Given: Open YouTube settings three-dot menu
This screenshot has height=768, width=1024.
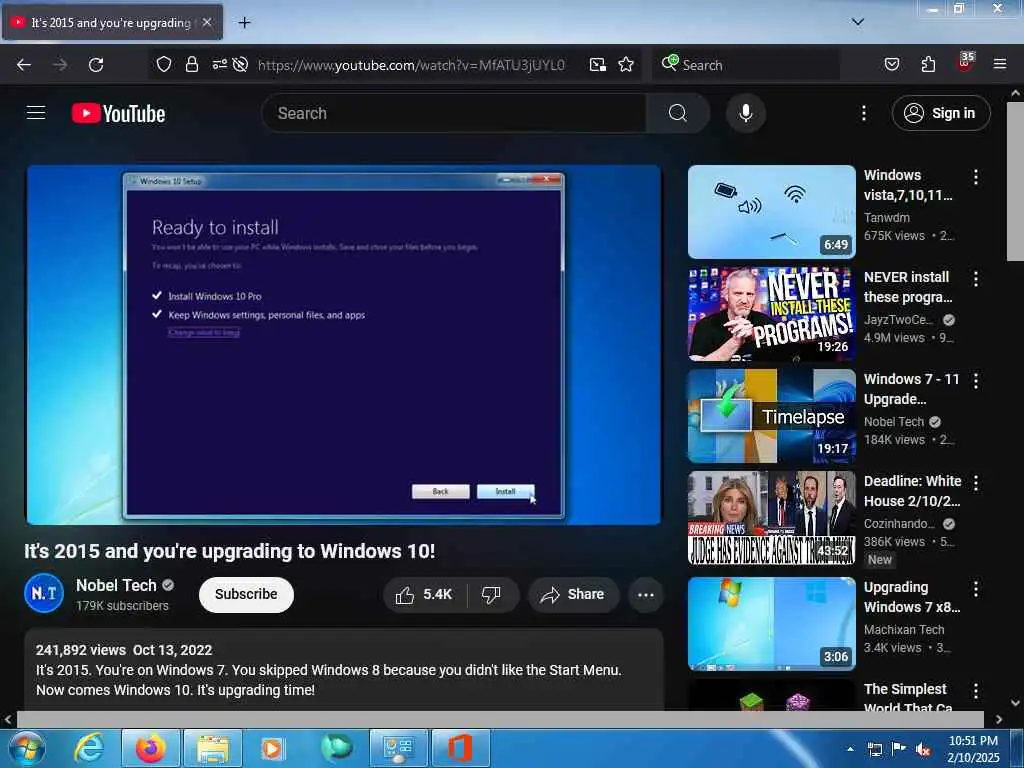Looking at the screenshot, I should 864,113.
